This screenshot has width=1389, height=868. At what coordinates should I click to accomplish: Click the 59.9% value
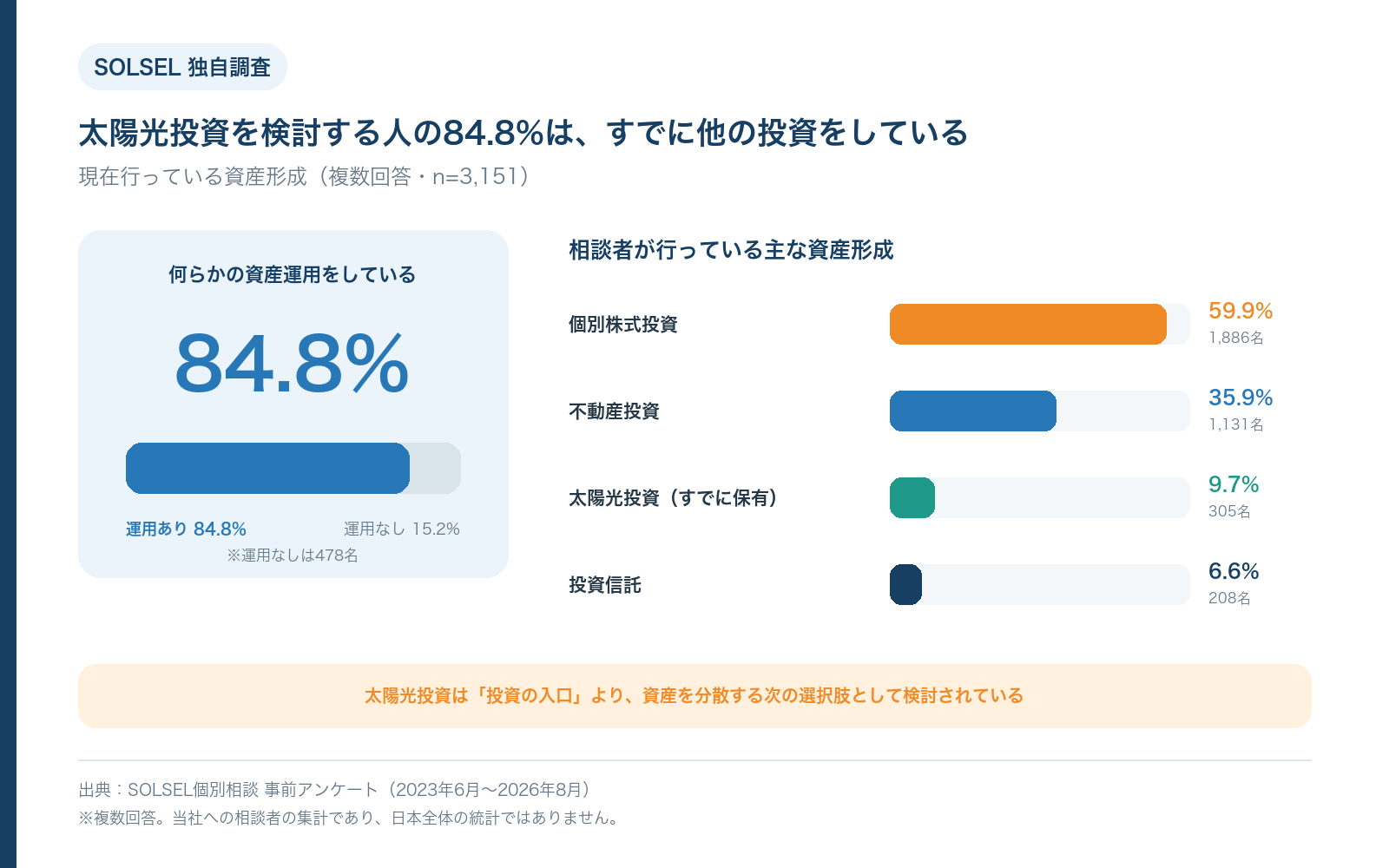[1241, 311]
